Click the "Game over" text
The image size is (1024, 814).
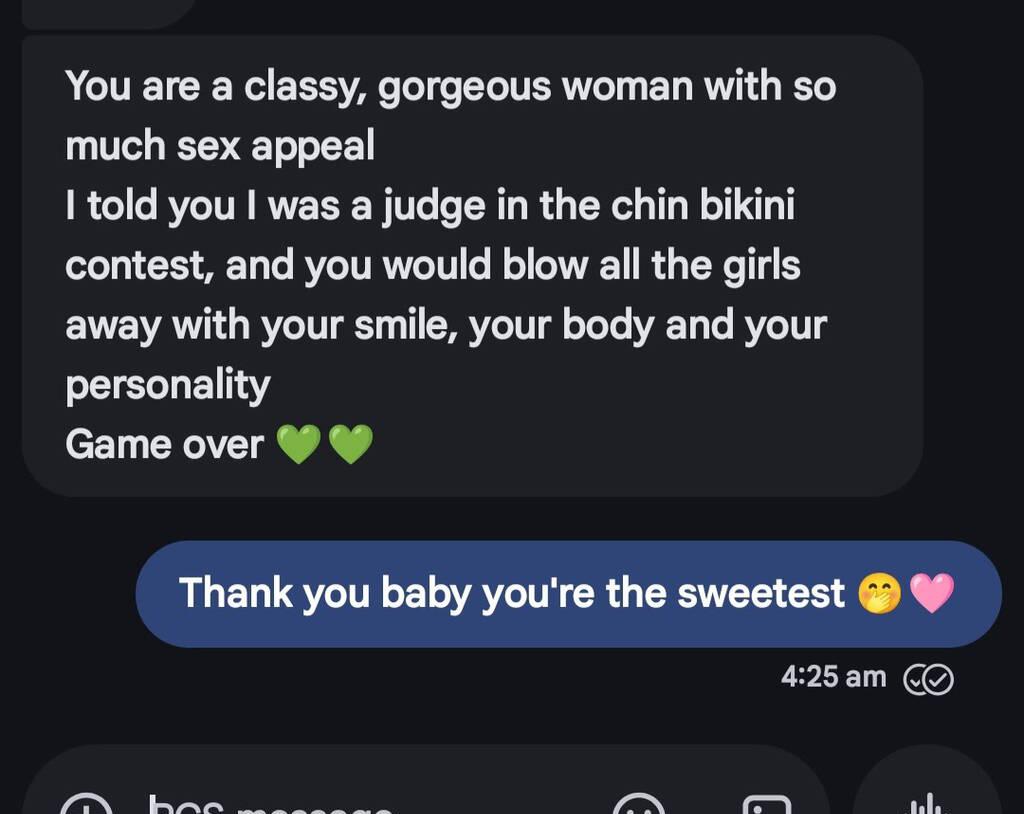[164, 444]
